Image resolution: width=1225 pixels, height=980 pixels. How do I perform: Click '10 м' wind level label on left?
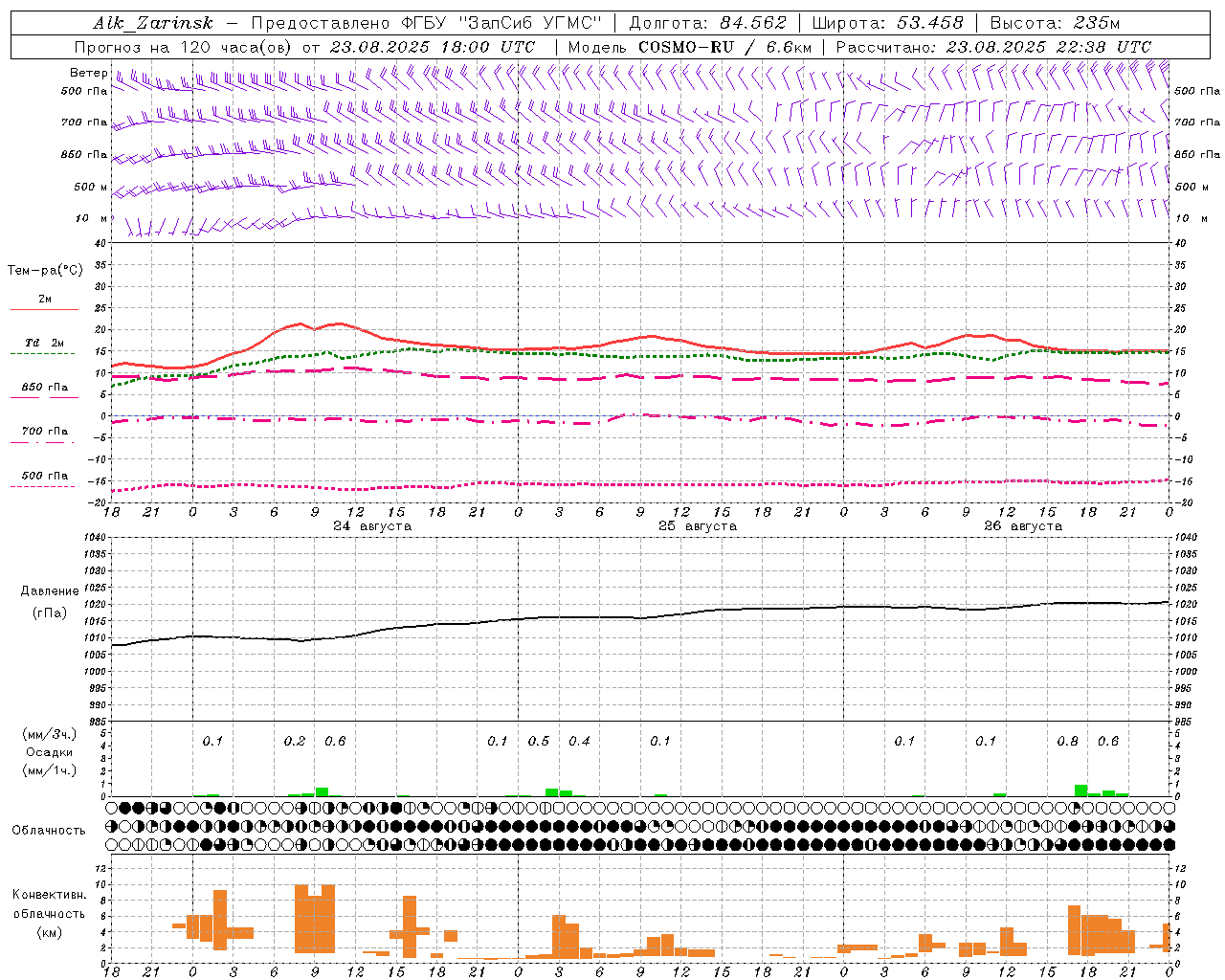coord(91,219)
